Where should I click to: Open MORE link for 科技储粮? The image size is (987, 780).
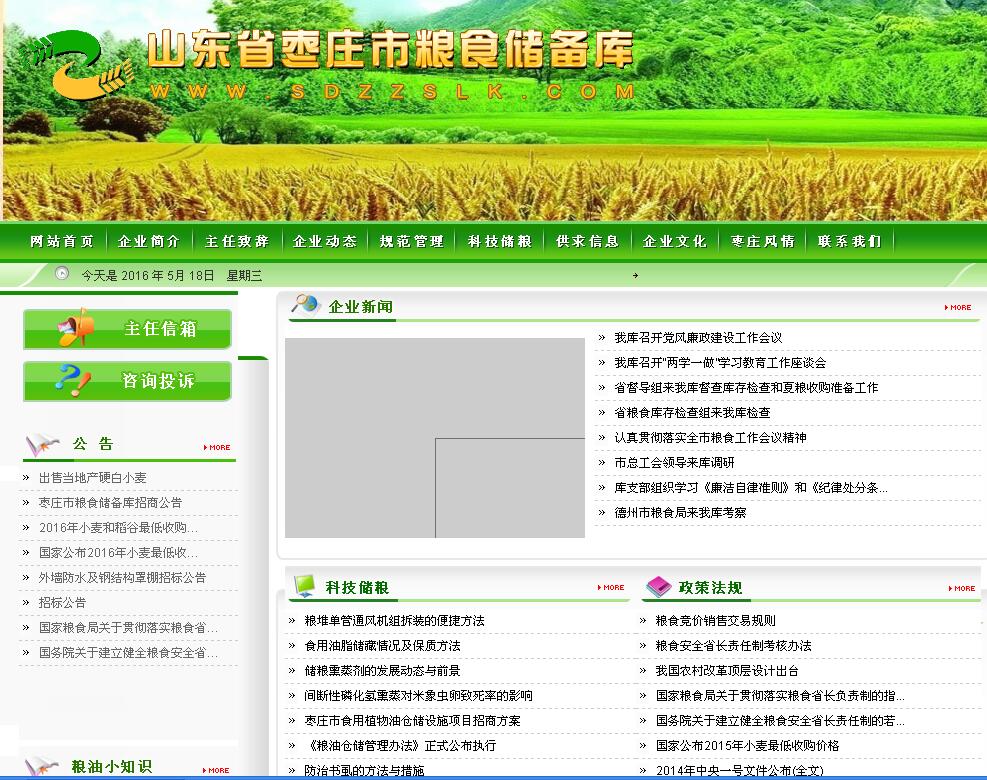coord(611,588)
